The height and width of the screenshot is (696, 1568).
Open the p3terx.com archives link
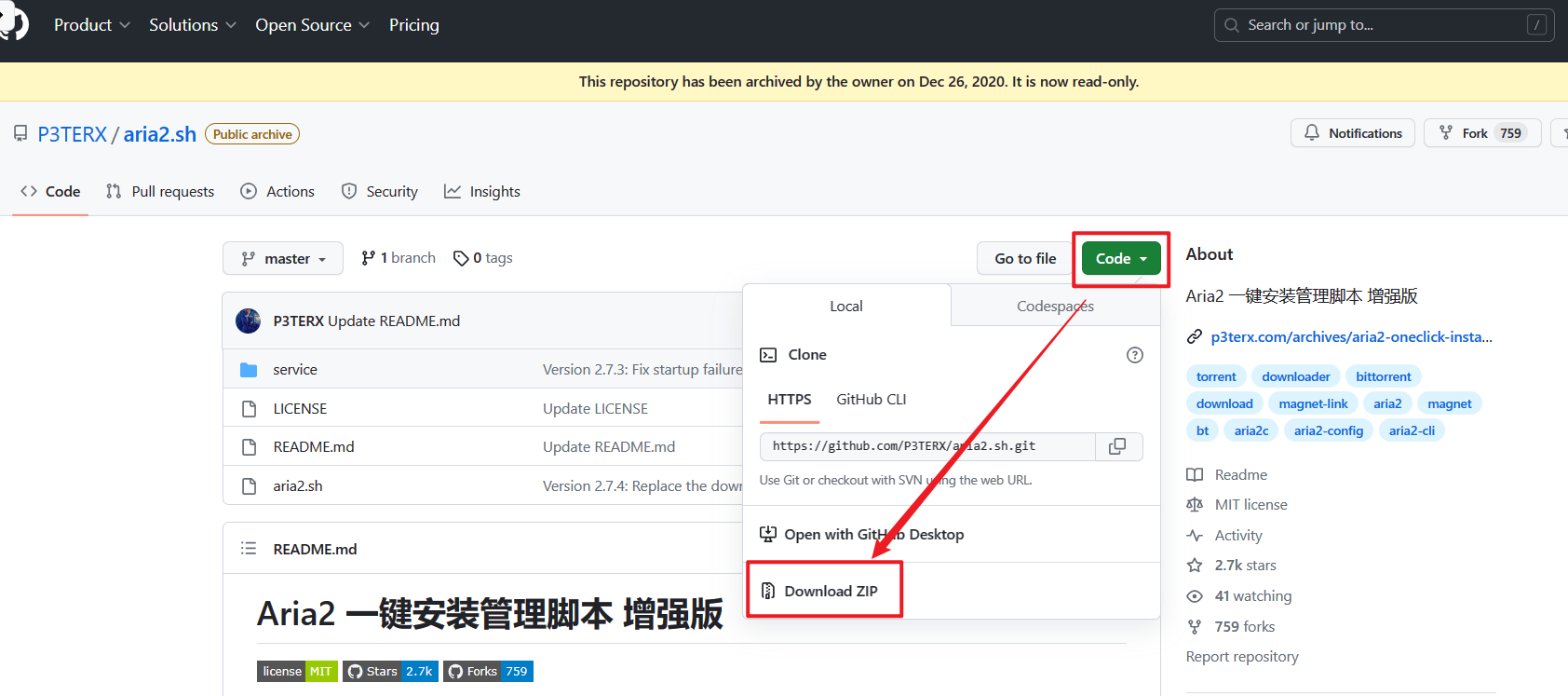[x=1350, y=337]
